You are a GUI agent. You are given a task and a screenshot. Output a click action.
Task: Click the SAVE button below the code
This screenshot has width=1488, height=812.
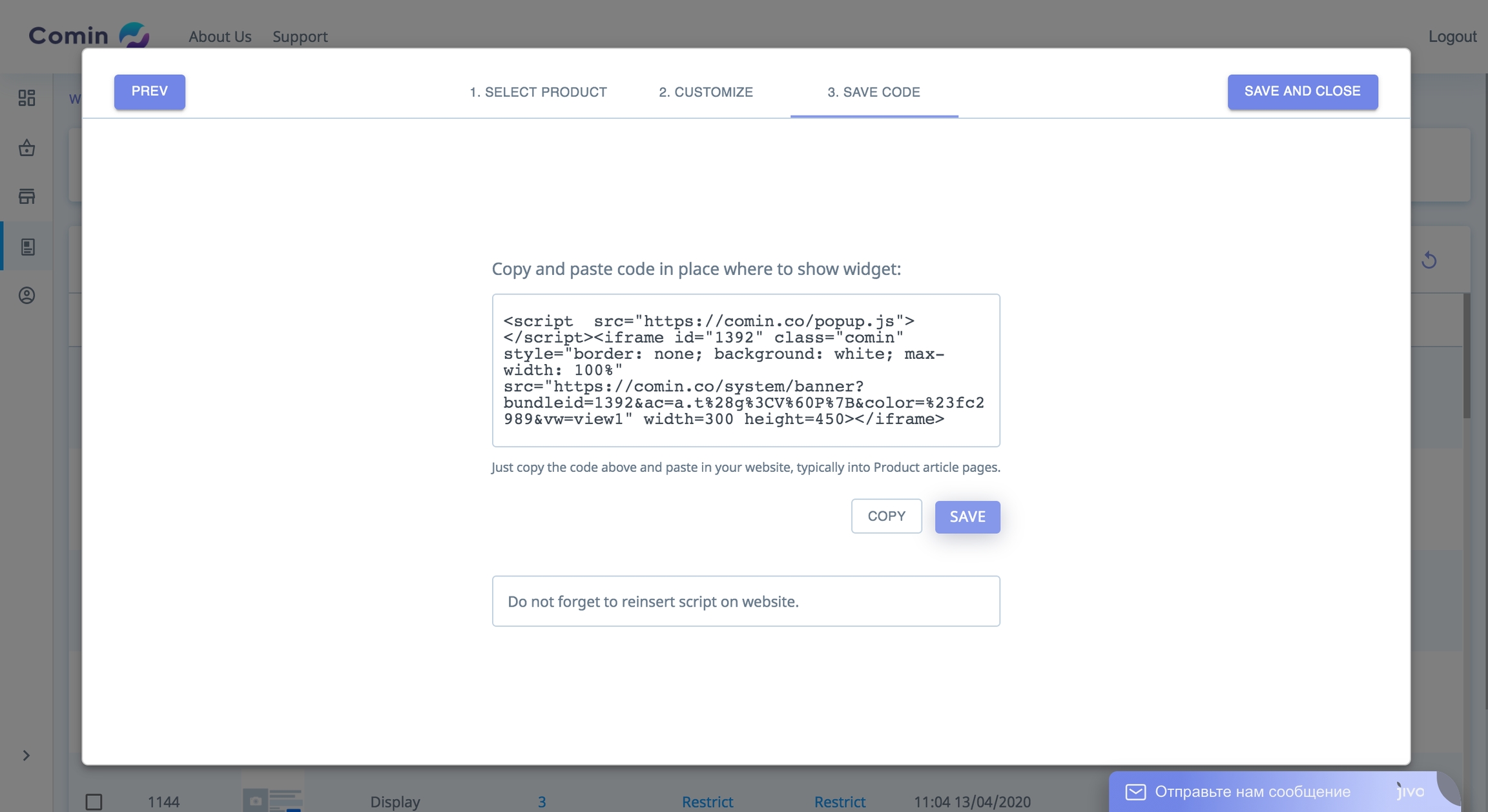[x=967, y=516]
